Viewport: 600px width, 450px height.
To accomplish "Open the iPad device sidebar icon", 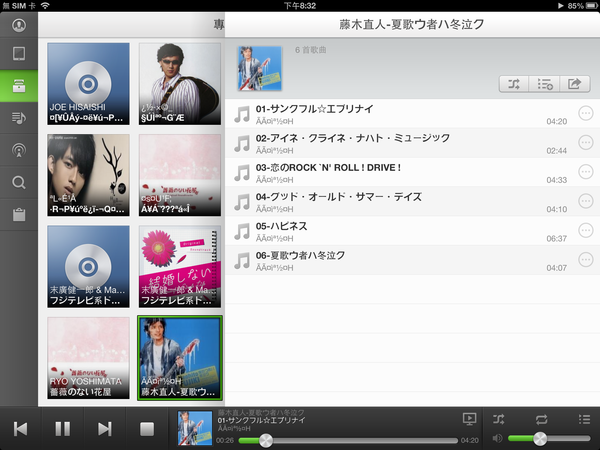I will tap(19, 54).
